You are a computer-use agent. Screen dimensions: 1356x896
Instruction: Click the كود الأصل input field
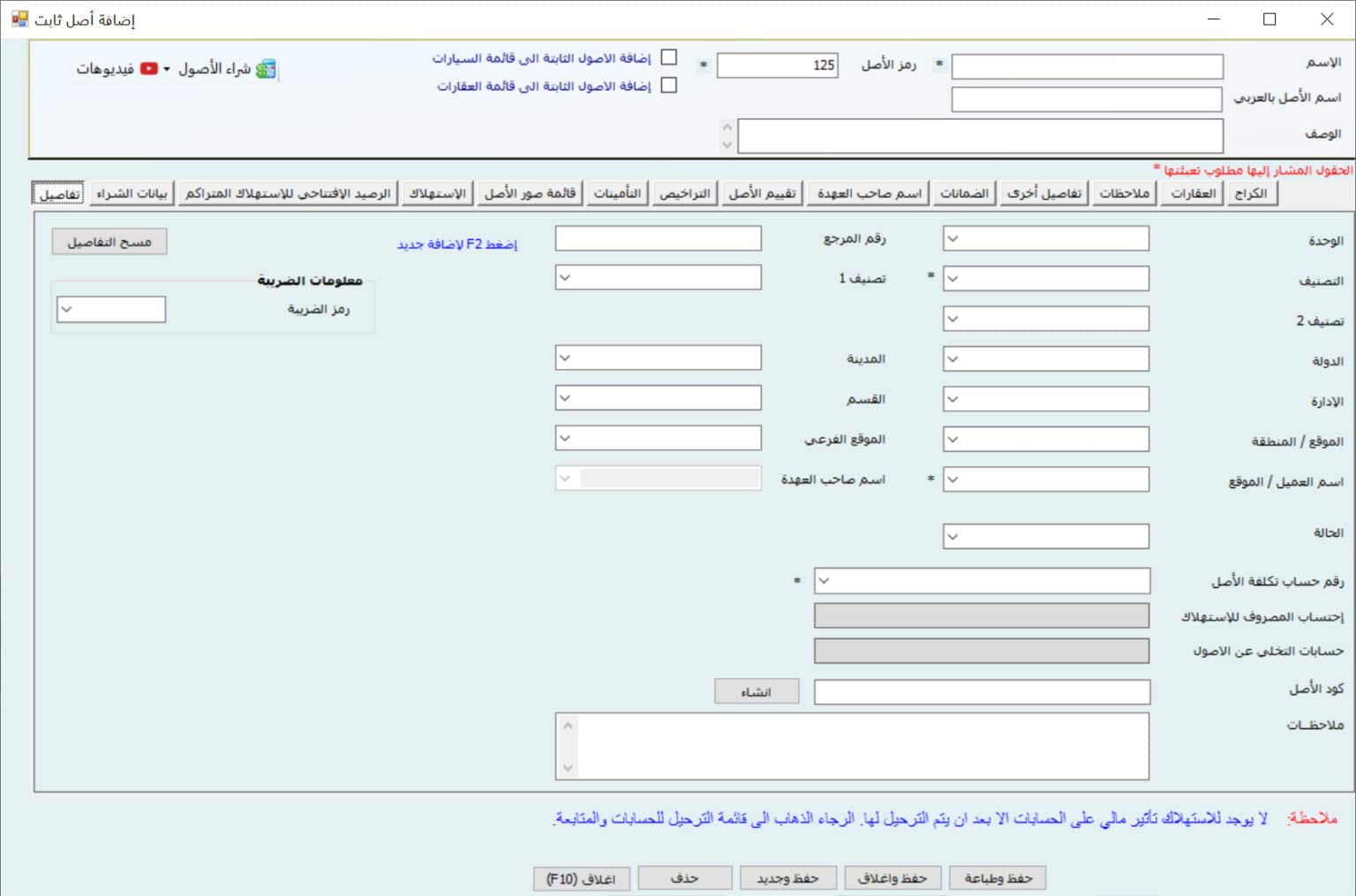coord(982,692)
